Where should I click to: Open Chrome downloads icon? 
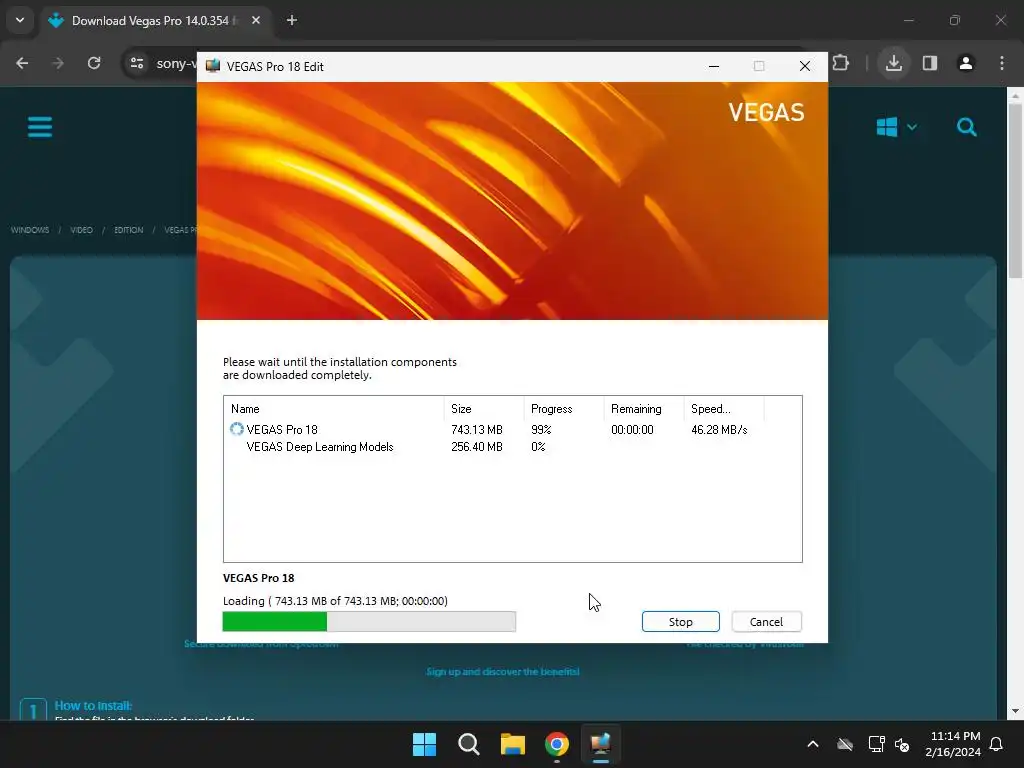pos(894,63)
